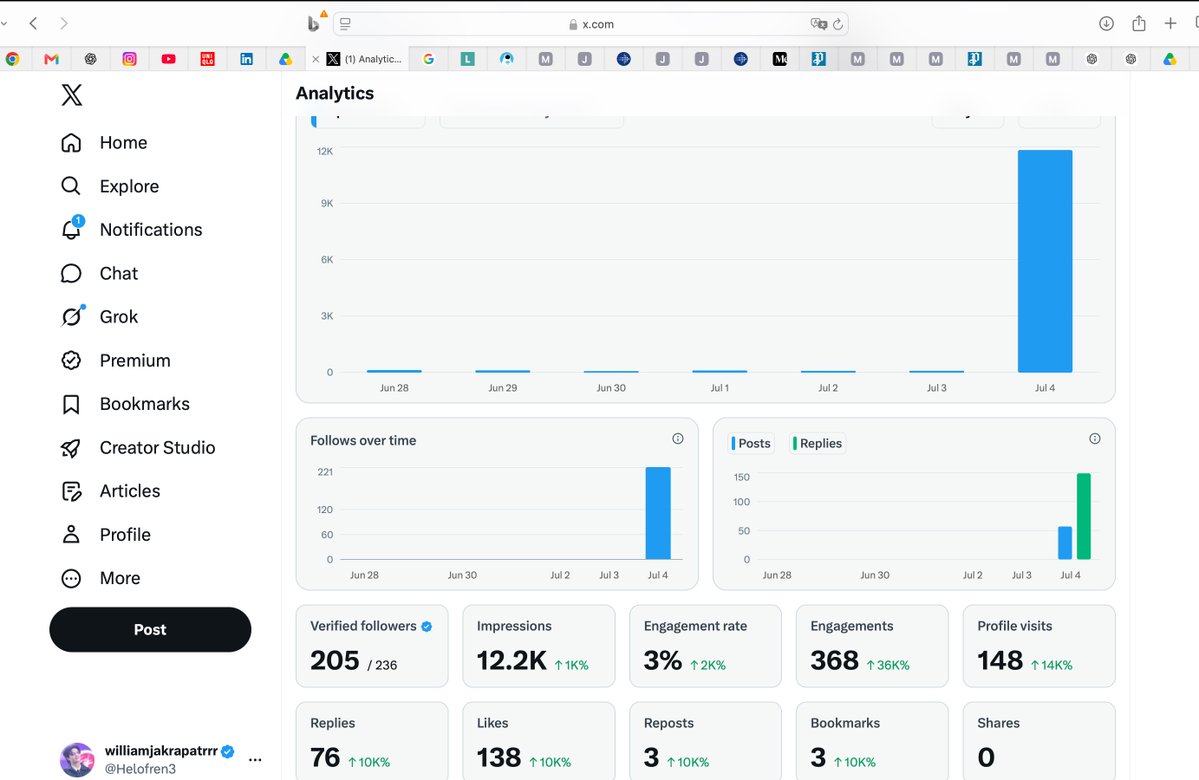Image resolution: width=1199 pixels, height=780 pixels.
Task: Open the reader view icon in address bar
Action: coord(345,24)
